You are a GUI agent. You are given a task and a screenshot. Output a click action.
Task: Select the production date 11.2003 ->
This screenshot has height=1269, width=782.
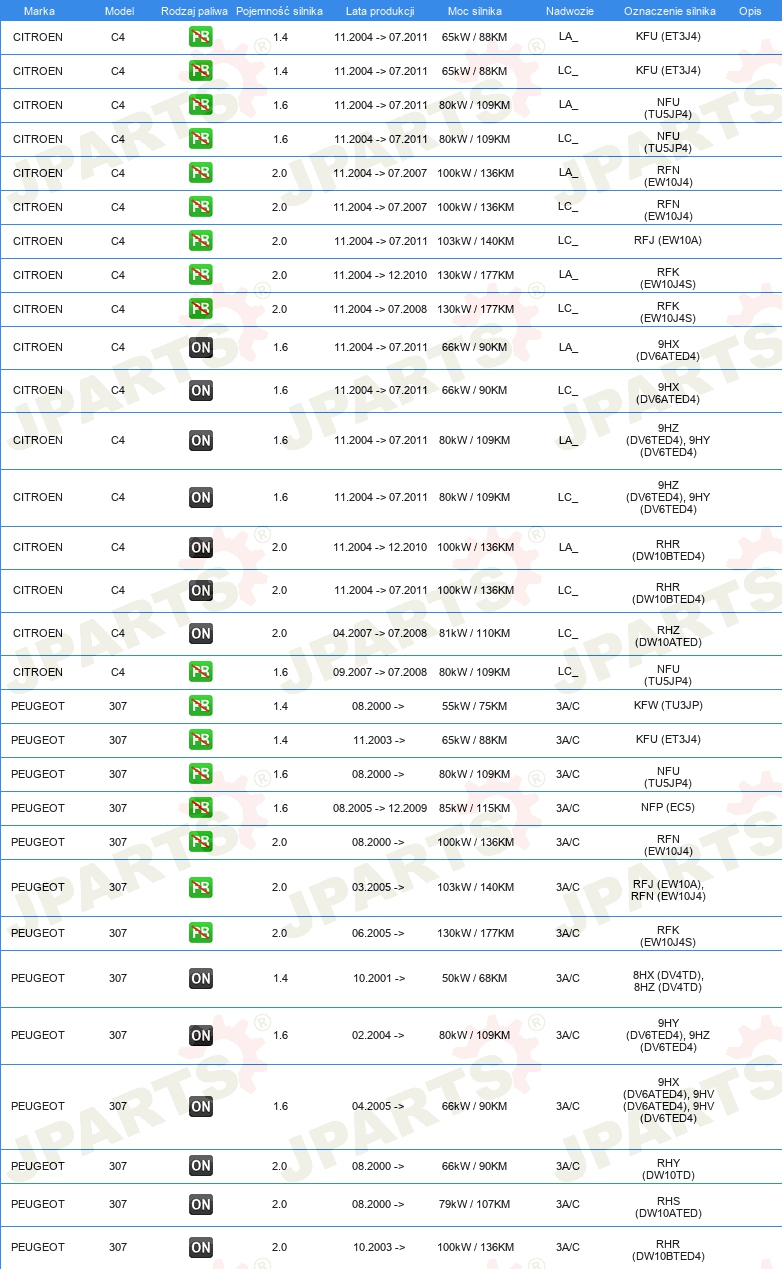(x=379, y=740)
